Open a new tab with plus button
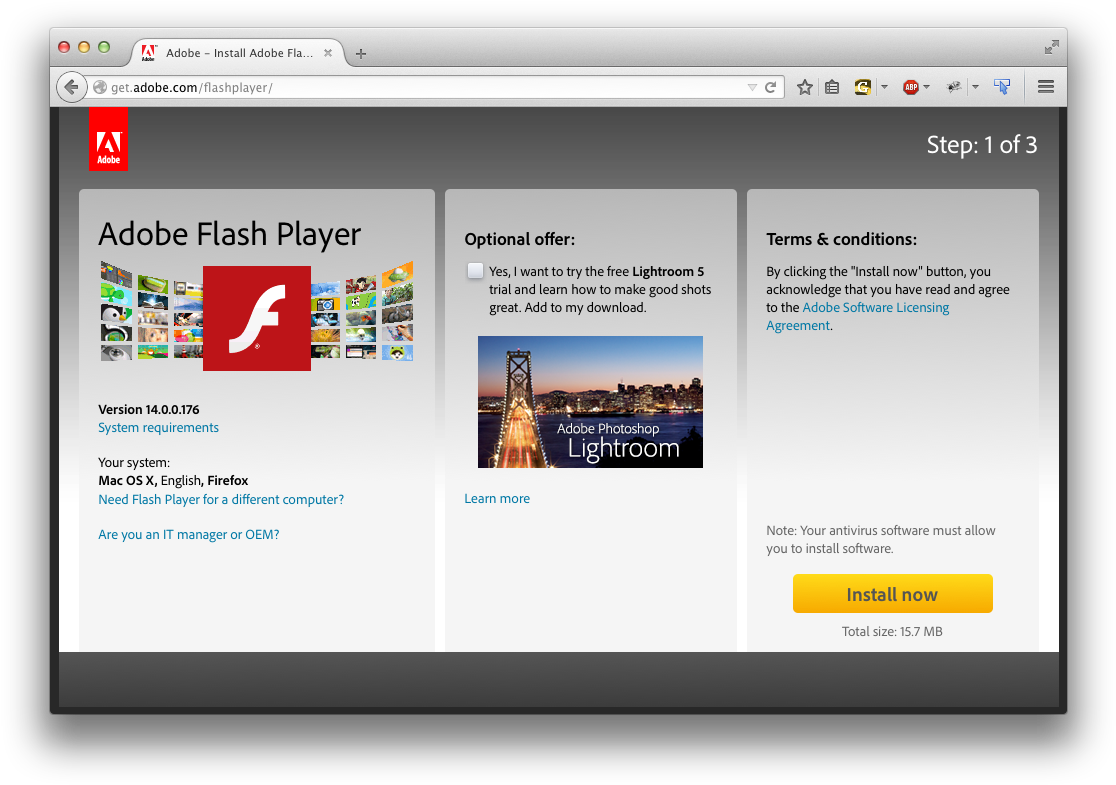Image resolution: width=1116 pixels, height=785 pixels. tap(361, 54)
